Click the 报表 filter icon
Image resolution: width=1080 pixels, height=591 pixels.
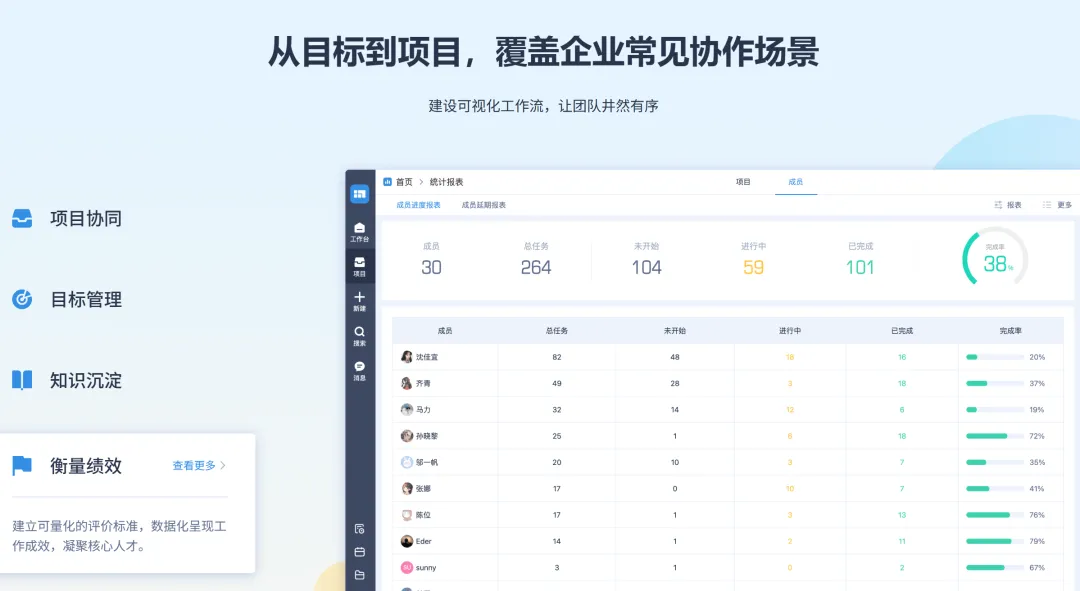pos(998,205)
